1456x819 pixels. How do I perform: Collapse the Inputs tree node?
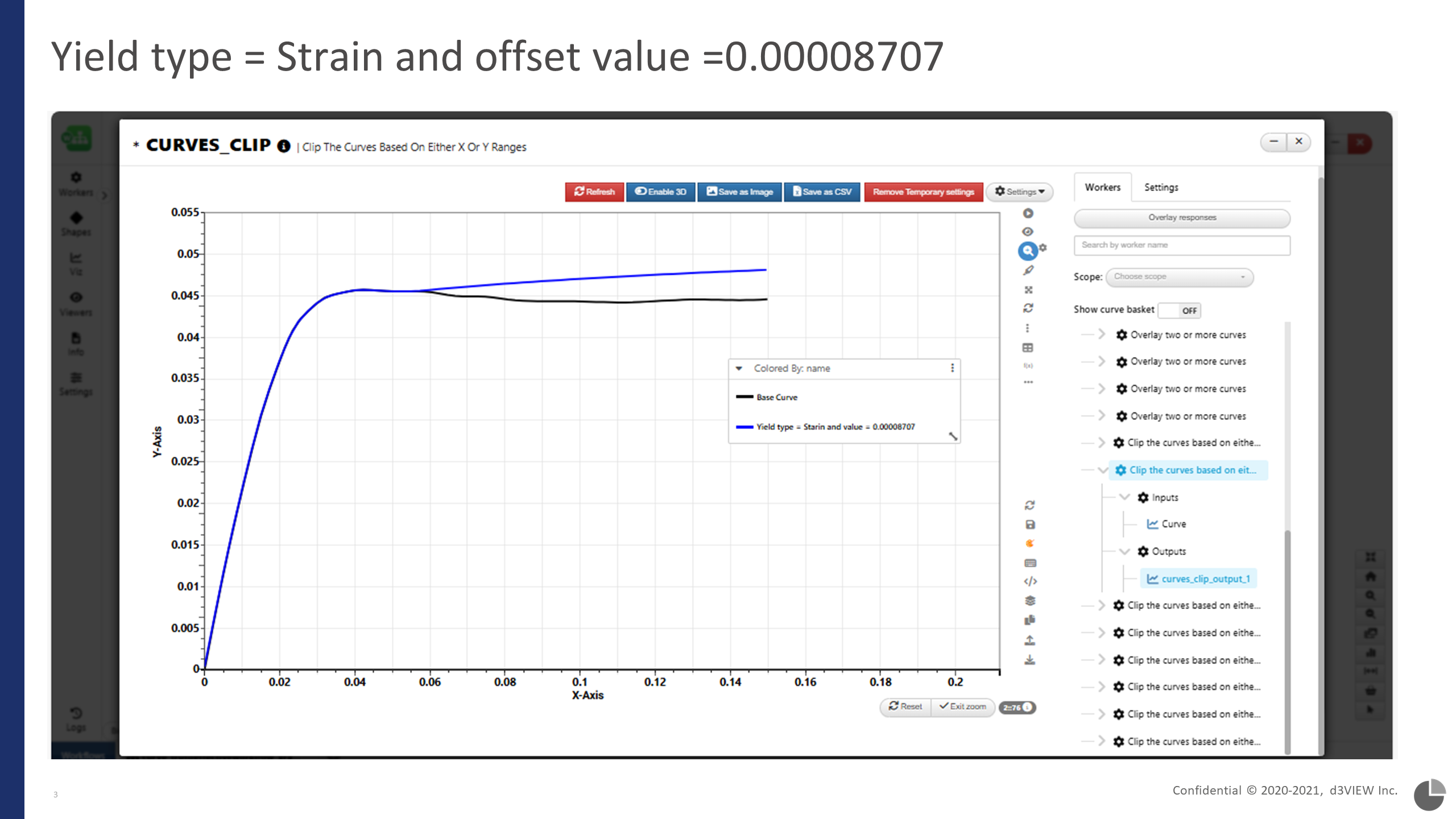[1124, 497]
